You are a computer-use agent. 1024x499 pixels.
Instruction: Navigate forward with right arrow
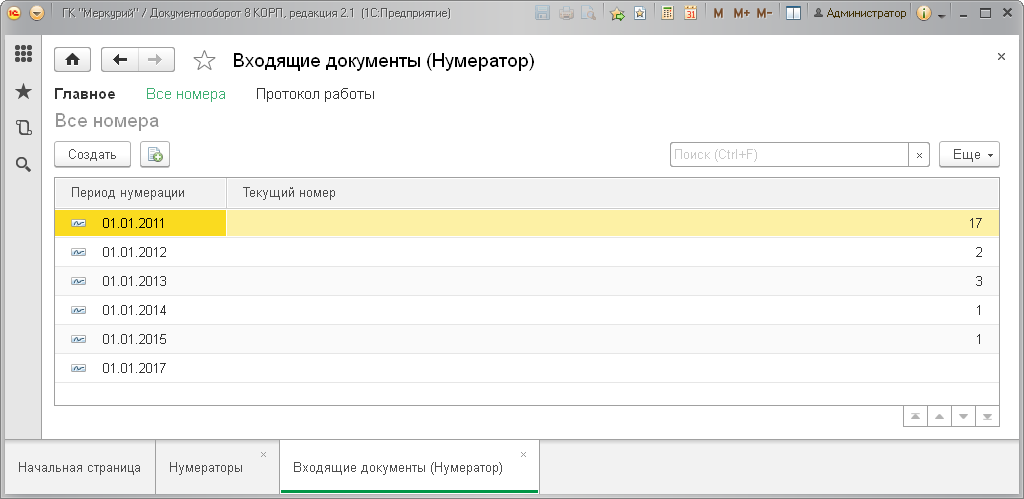(156, 60)
